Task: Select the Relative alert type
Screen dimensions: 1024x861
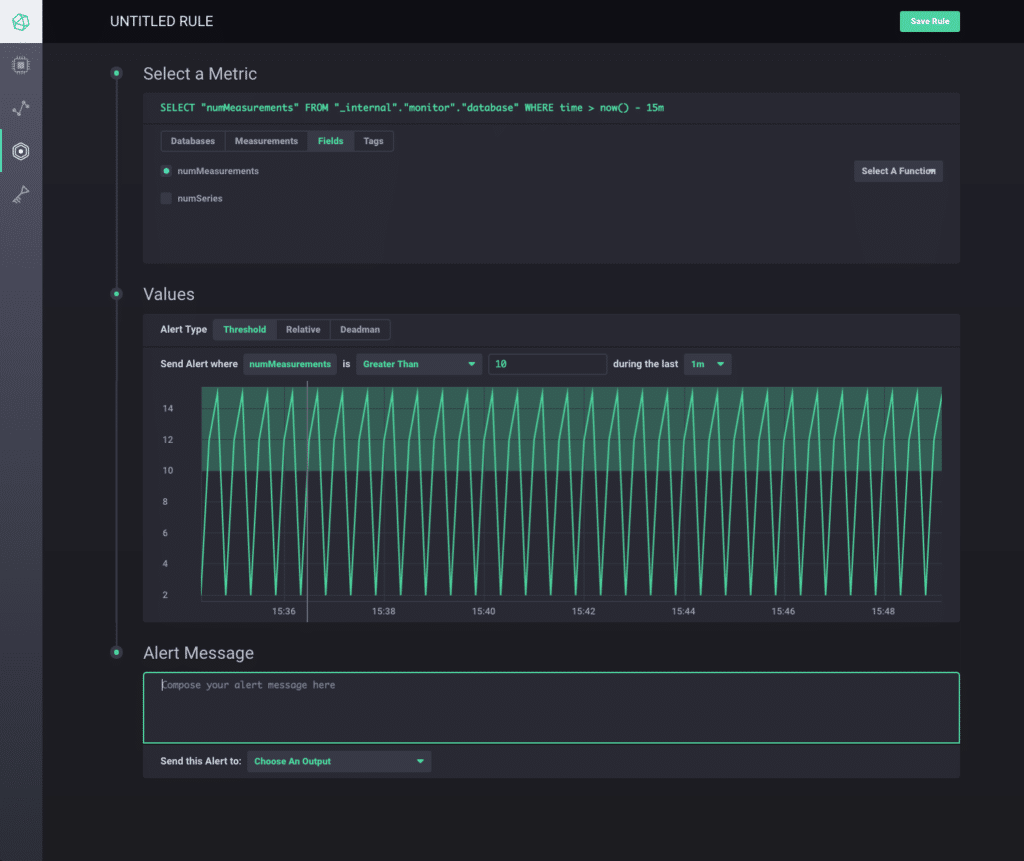Action: pyautogui.click(x=303, y=329)
